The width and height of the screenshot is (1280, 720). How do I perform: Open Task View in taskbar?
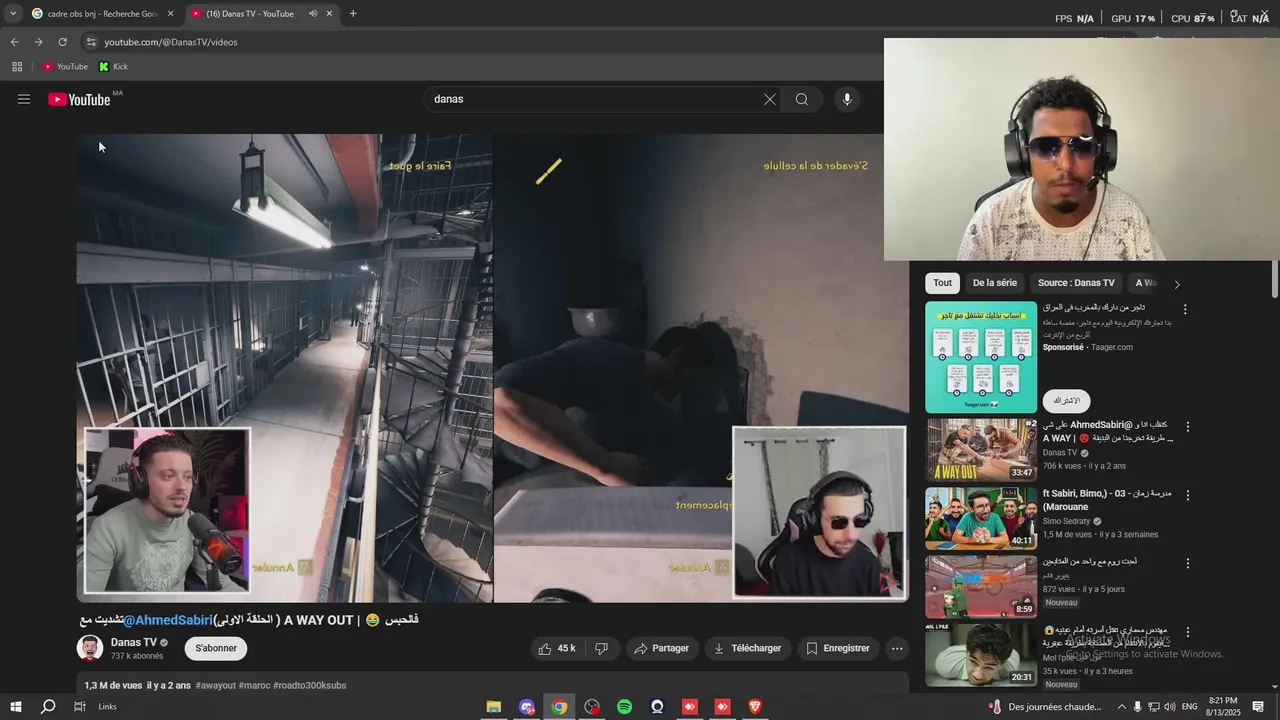coord(79,707)
